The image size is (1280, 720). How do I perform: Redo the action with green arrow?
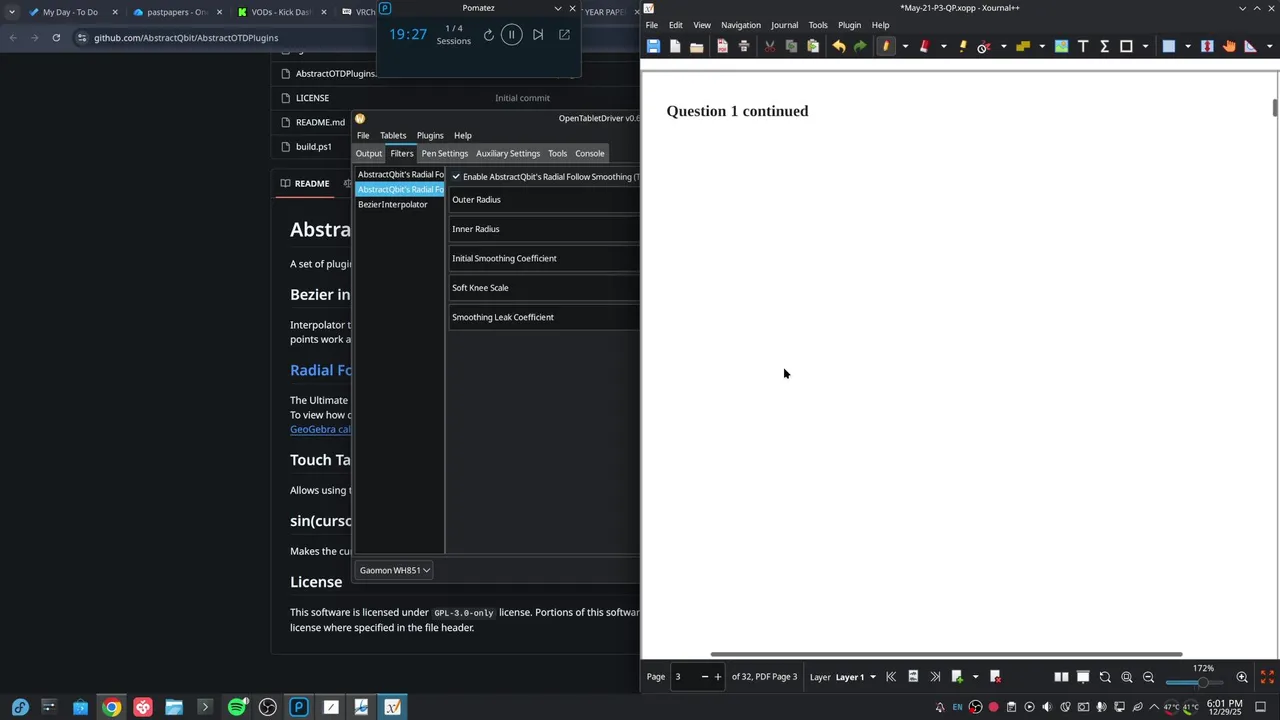pyautogui.click(x=860, y=46)
